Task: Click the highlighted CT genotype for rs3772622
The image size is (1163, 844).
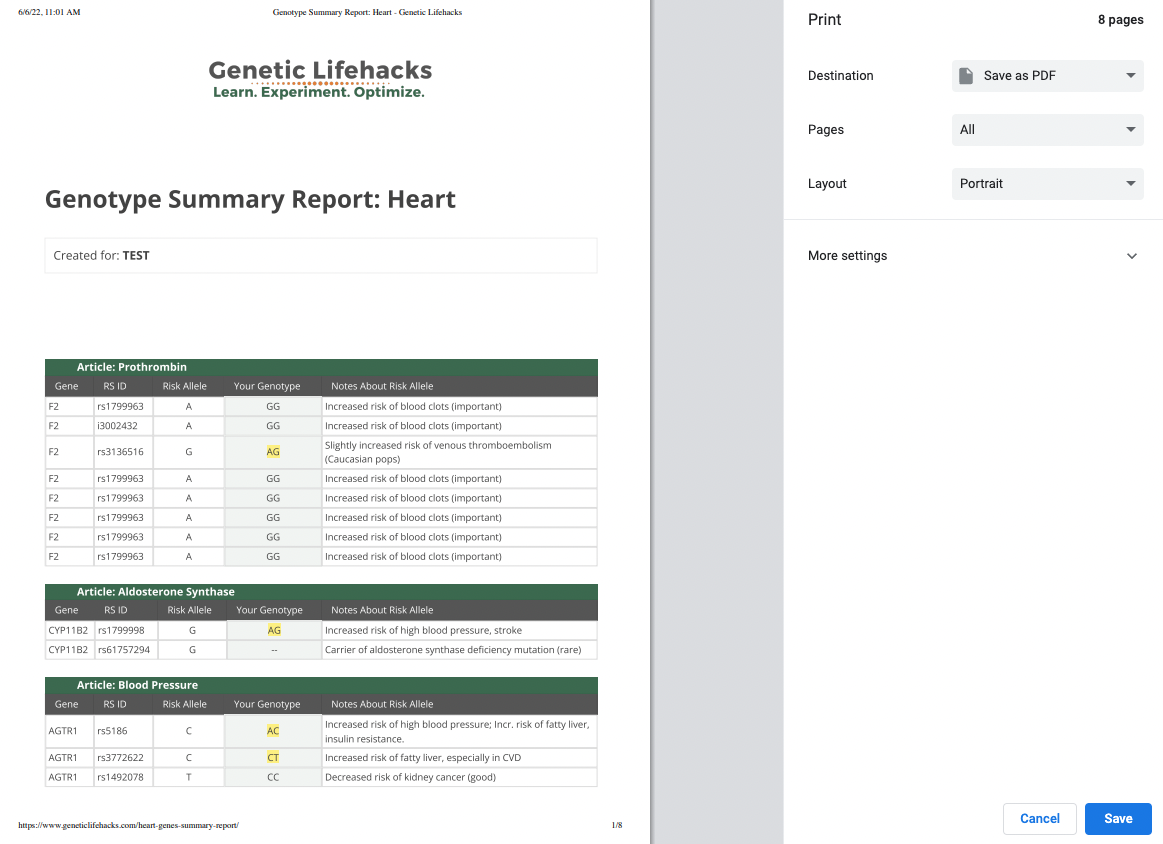Action: 273,758
